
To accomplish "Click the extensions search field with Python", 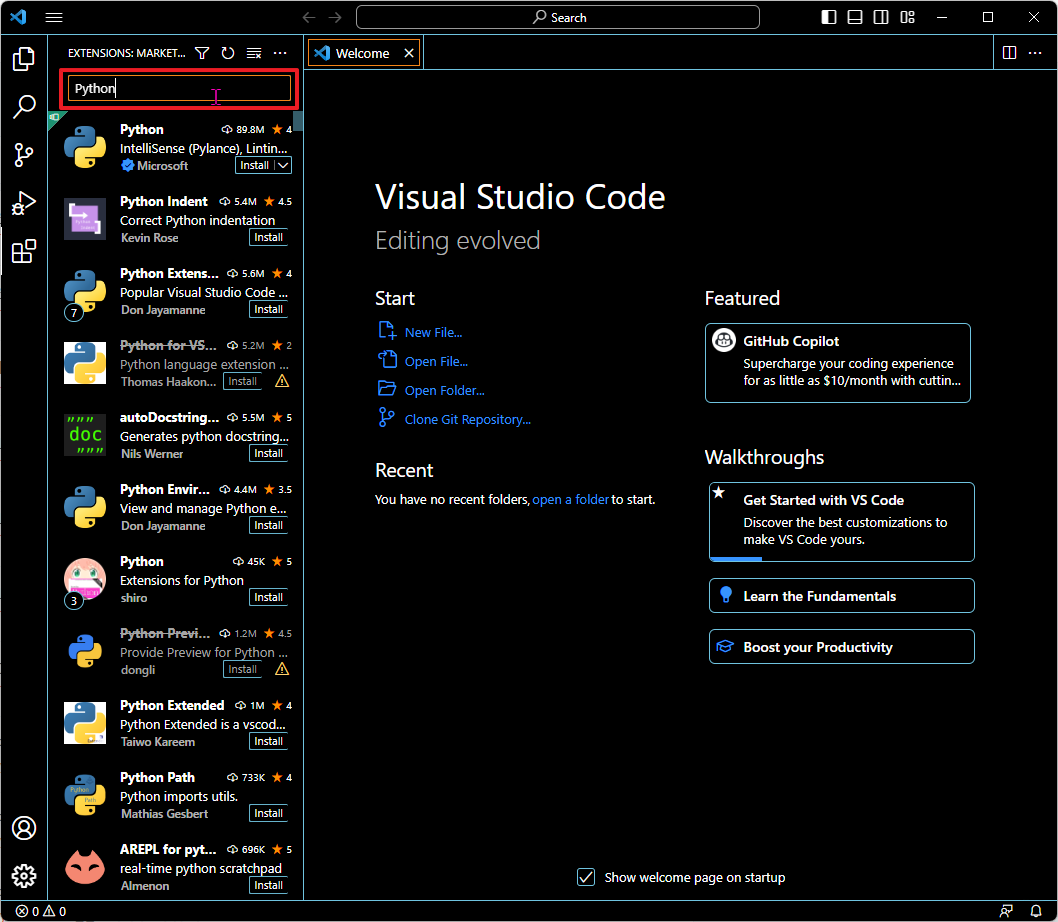I will tap(179, 88).
